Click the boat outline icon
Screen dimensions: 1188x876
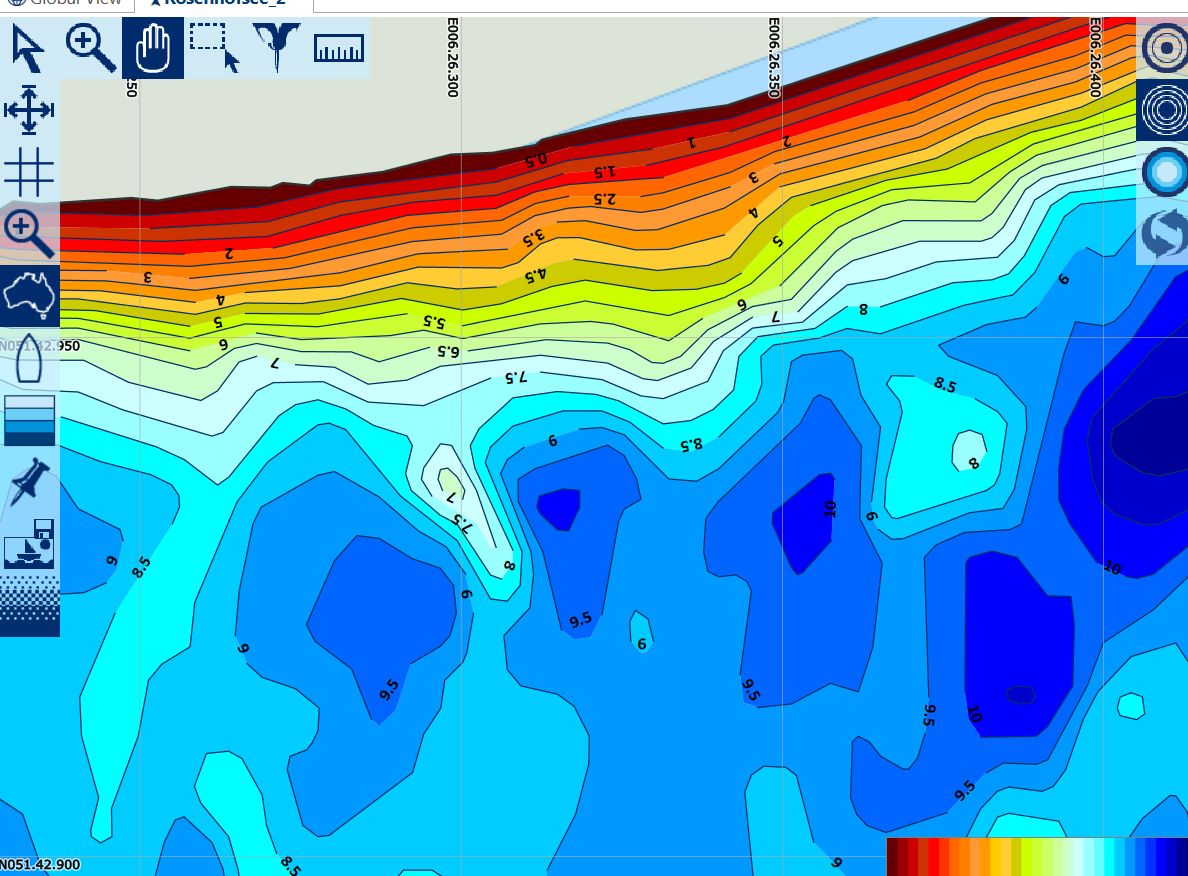point(29,358)
